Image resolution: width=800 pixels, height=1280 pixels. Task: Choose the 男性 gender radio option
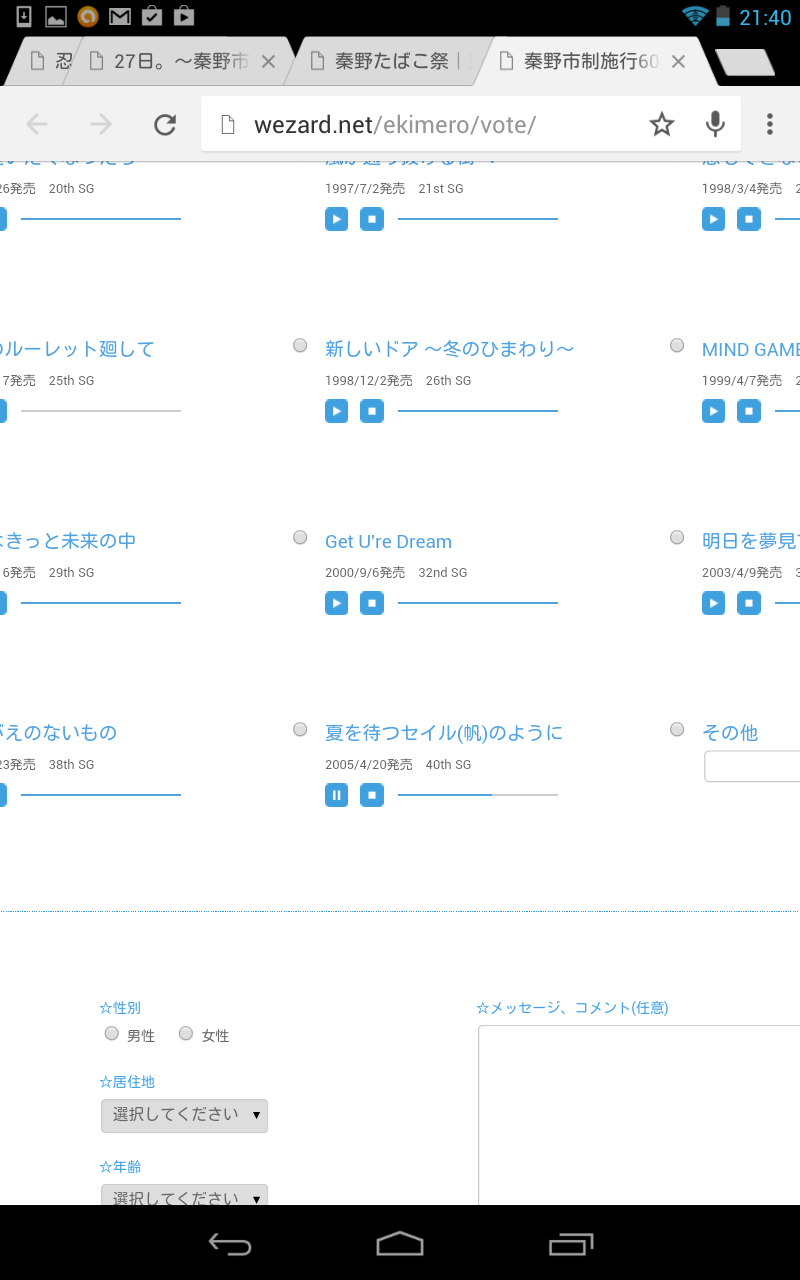coord(112,1034)
